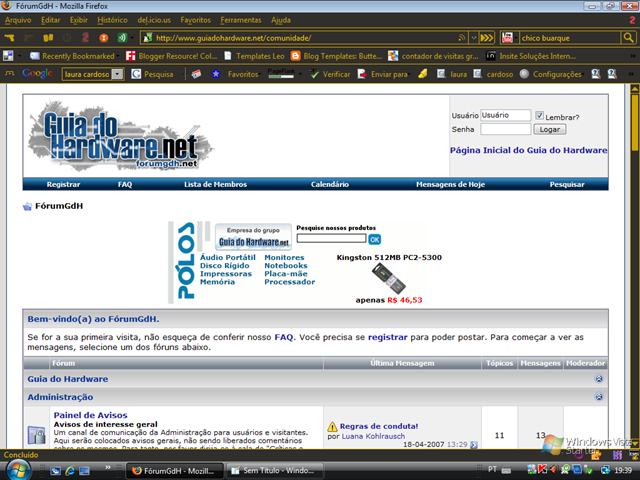Open the Arquivo menu
Viewport: 640px width, 480px height.
[18, 20]
